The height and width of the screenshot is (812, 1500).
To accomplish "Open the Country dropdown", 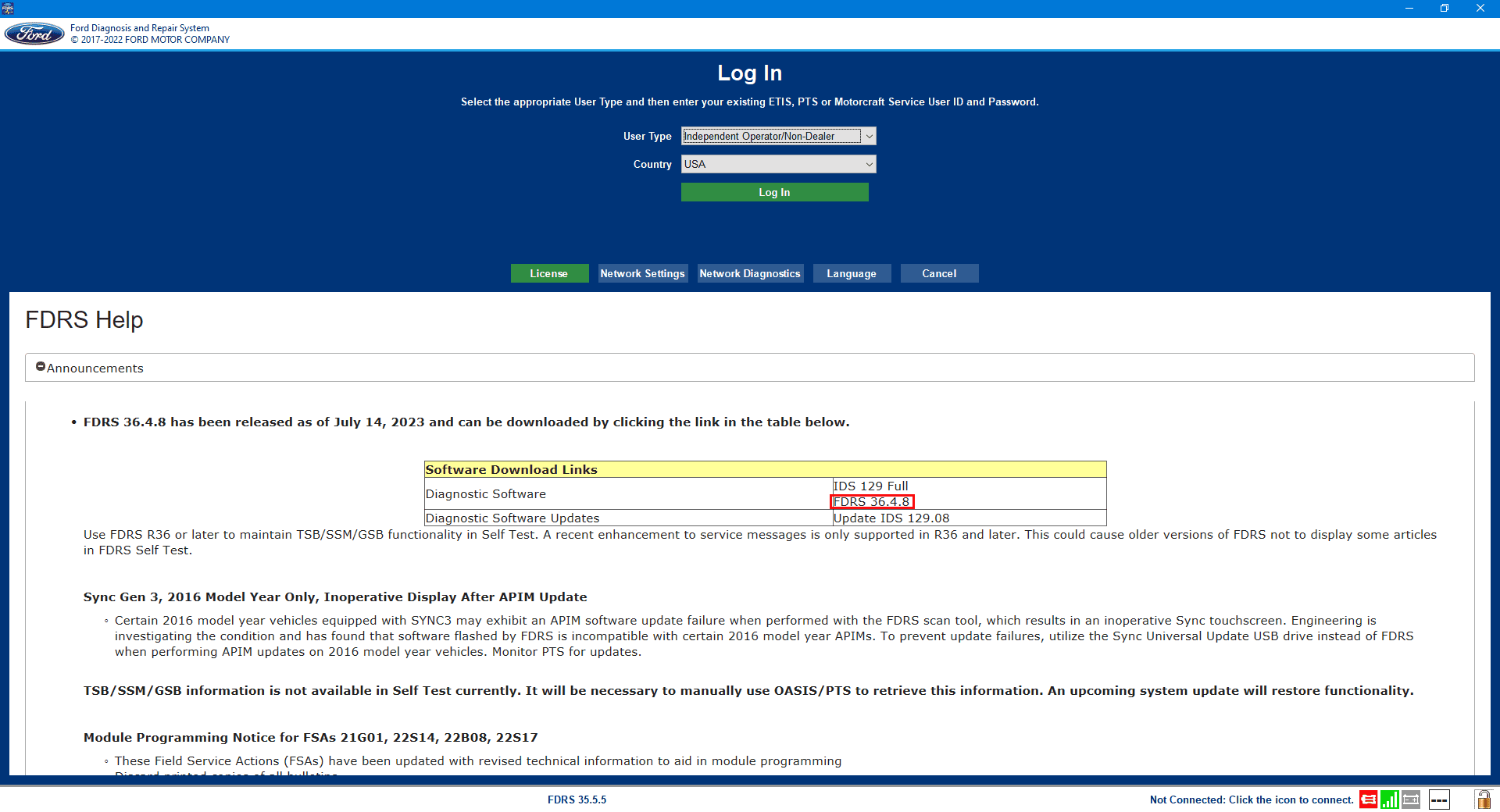I will click(778, 164).
